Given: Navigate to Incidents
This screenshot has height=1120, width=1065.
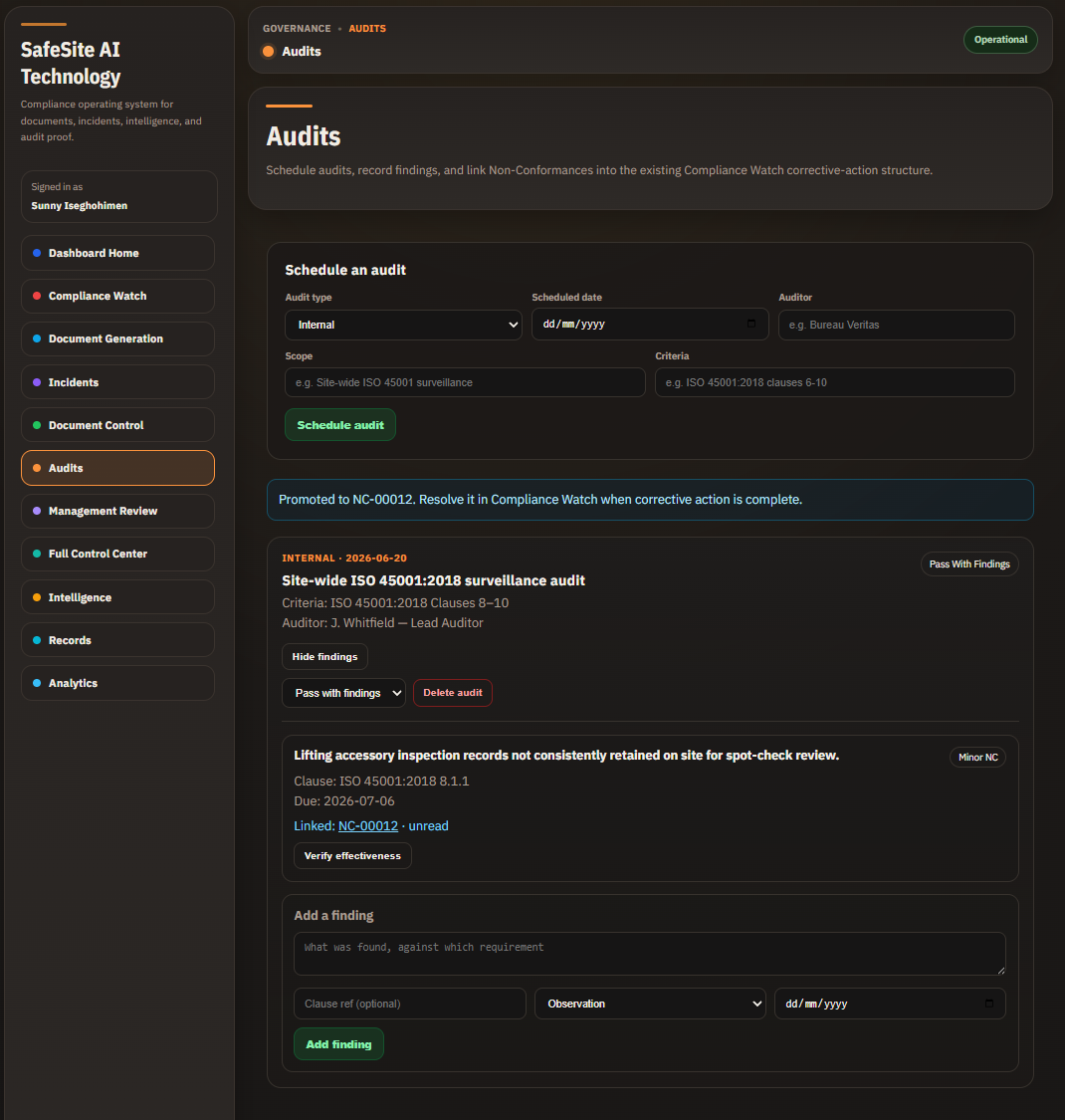Looking at the screenshot, I should pyautogui.click(x=117, y=382).
